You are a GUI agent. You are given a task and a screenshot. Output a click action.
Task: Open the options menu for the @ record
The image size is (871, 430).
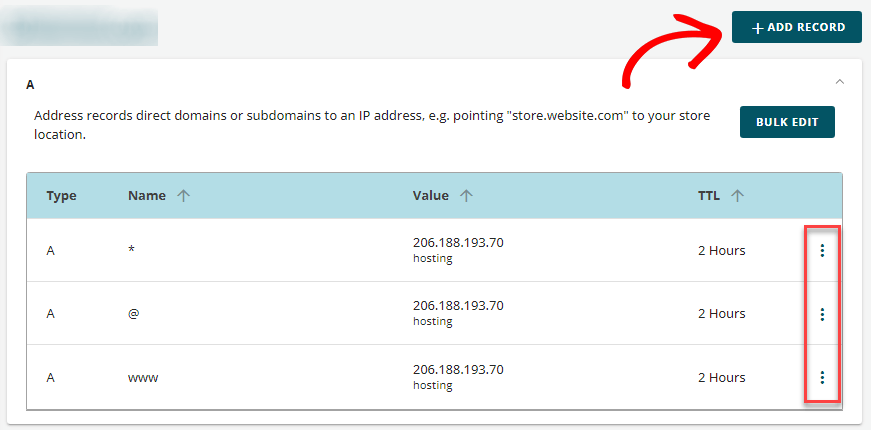(822, 314)
